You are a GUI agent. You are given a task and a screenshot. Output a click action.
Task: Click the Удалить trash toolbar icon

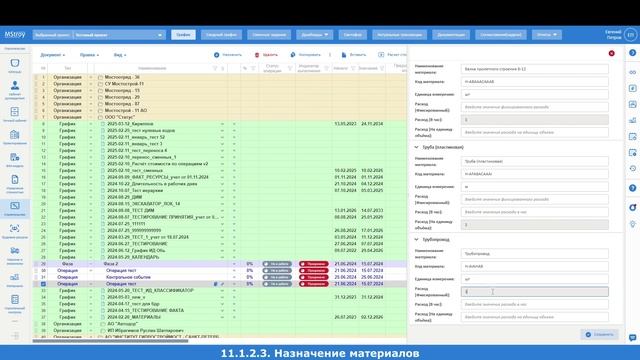coord(257,55)
